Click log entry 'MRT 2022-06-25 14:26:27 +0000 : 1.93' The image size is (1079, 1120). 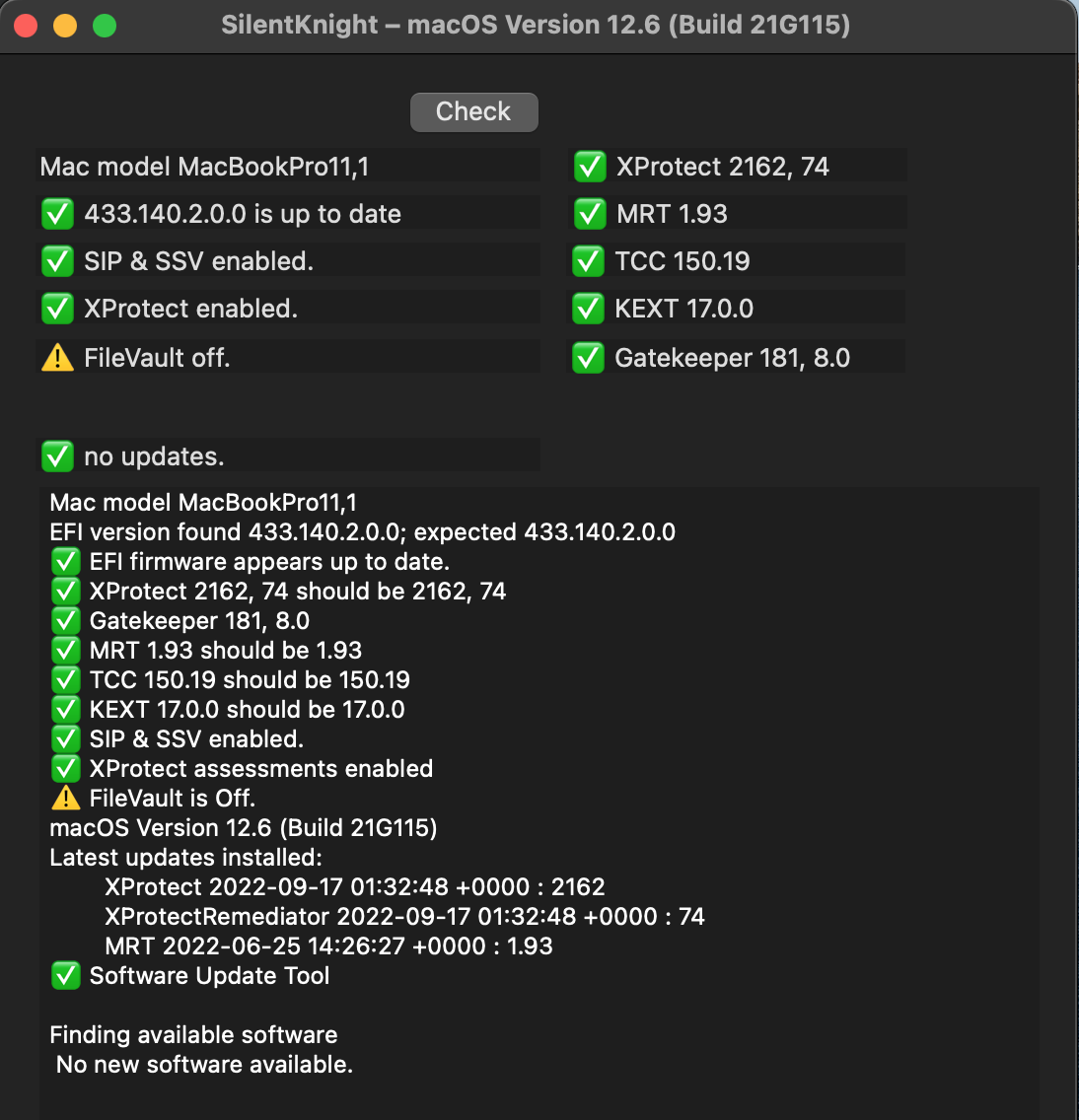point(328,946)
